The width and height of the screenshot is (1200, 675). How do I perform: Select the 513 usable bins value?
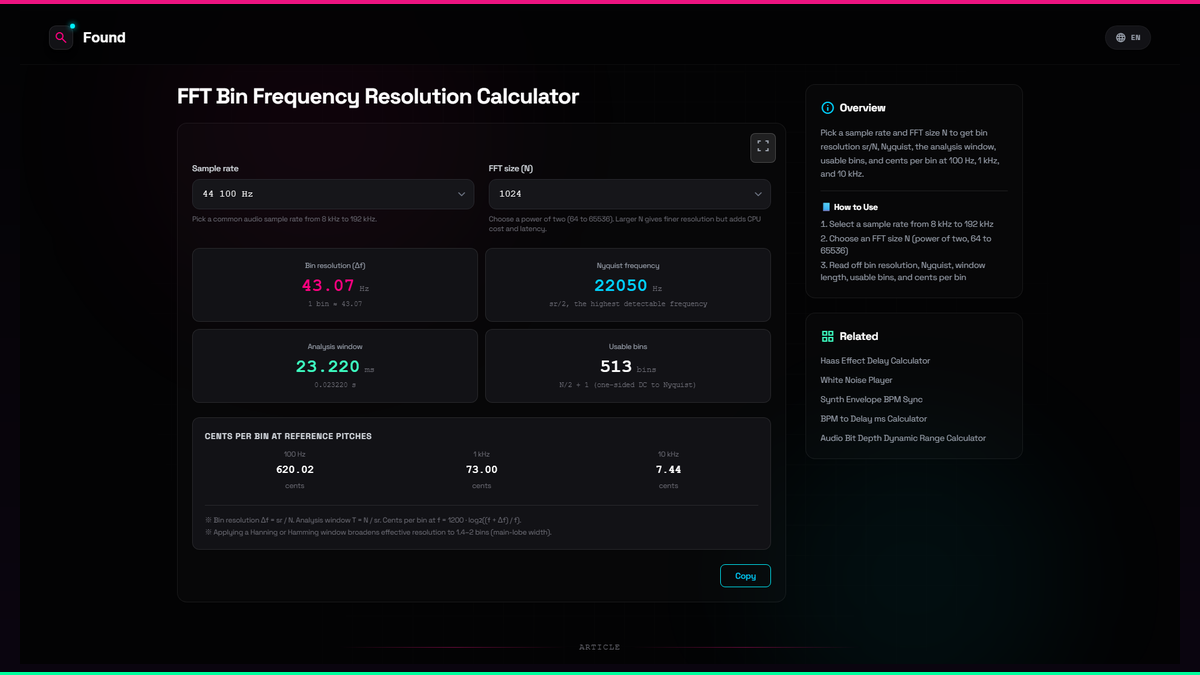(x=616, y=367)
